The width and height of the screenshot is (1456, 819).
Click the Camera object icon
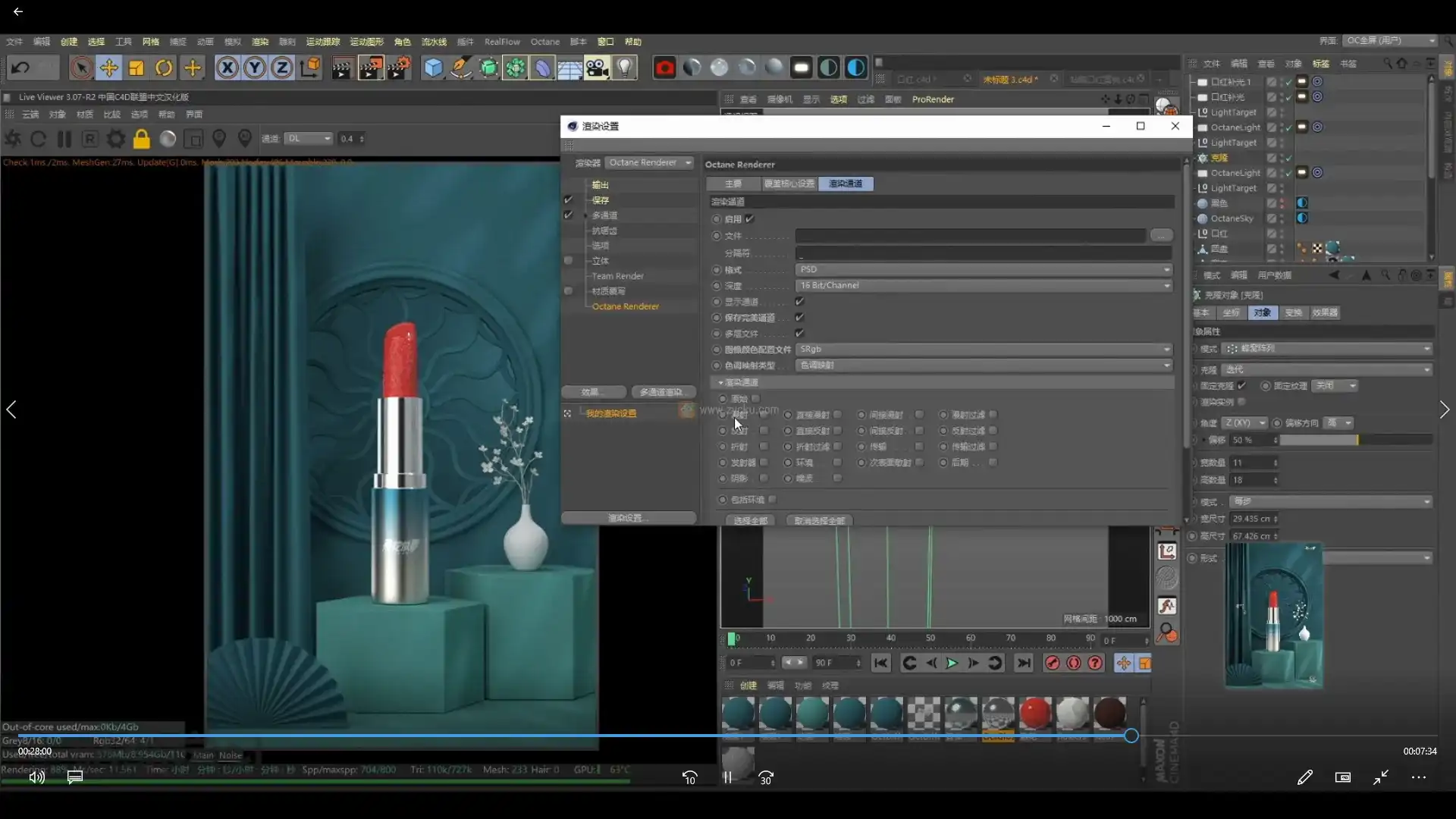(x=597, y=68)
